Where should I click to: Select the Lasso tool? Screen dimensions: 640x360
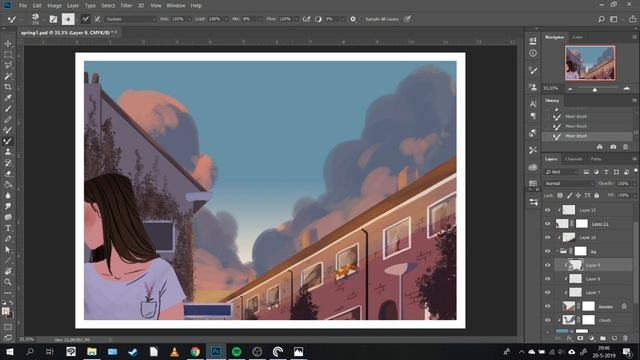coord(8,65)
